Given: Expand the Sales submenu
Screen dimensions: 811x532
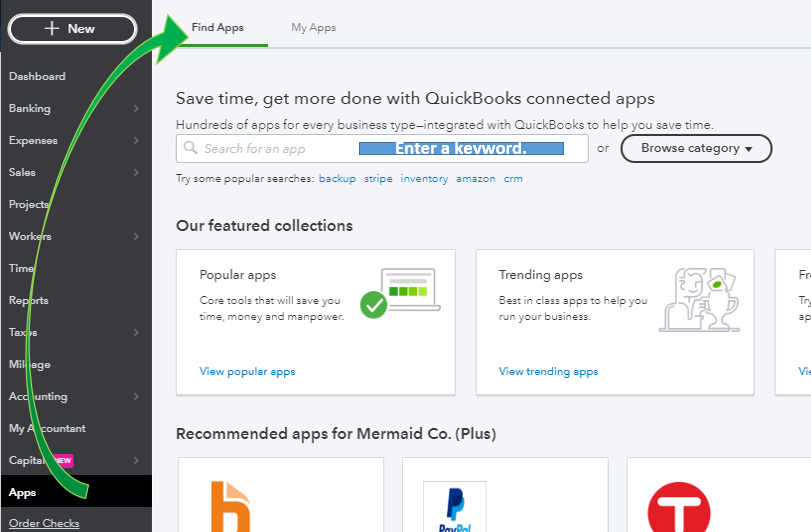Looking at the screenshot, I should (135, 172).
